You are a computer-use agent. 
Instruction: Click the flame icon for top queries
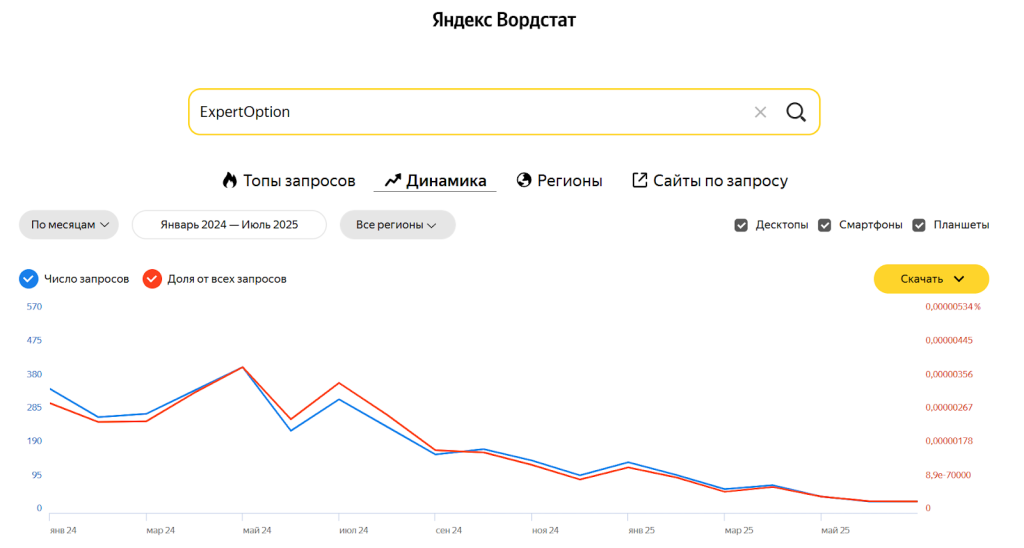pyautogui.click(x=230, y=181)
